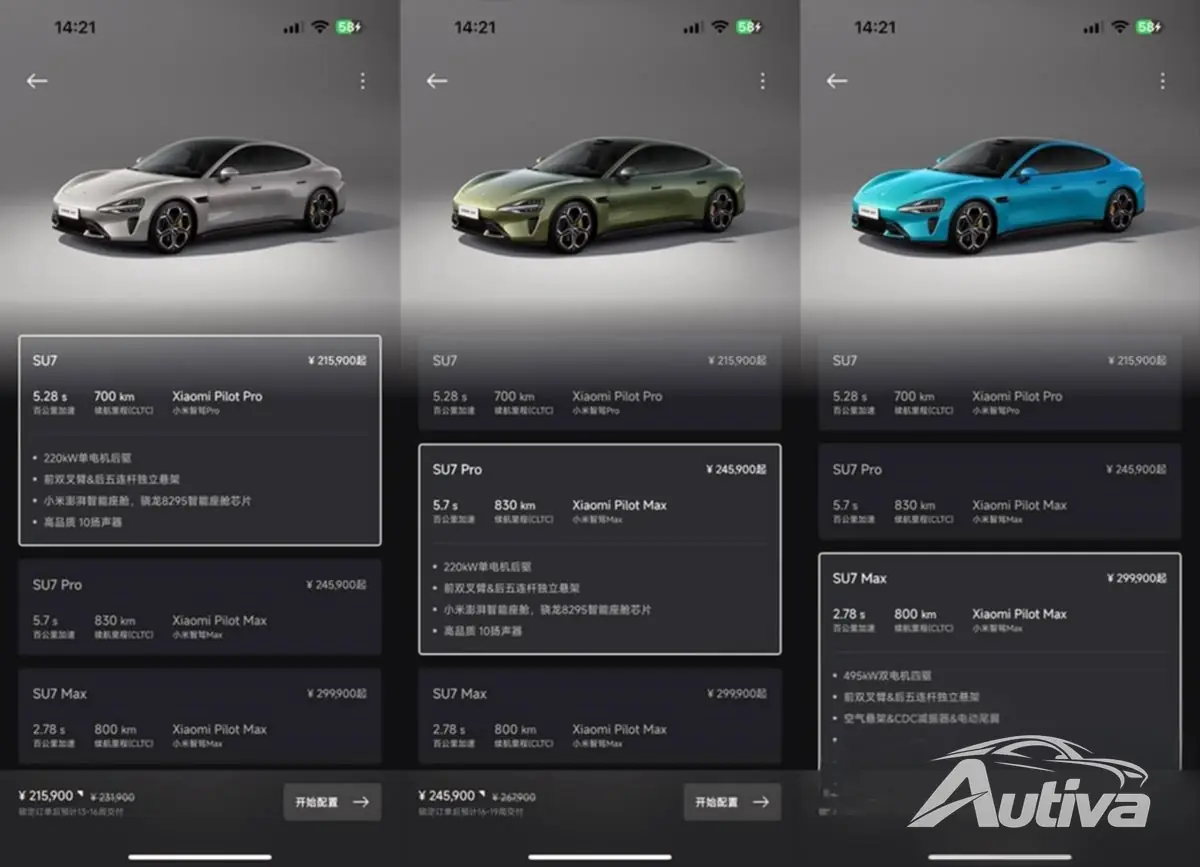1200x867 pixels.
Task: Tap the 14:21 clock on gray car screen
Action: point(75,27)
